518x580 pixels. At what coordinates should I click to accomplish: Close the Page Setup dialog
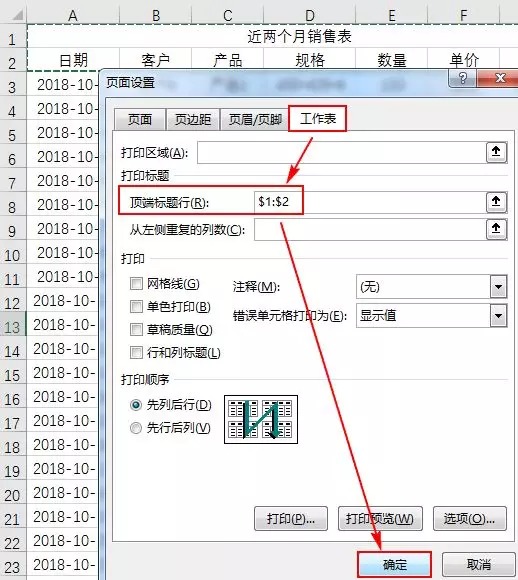point(499,78)
